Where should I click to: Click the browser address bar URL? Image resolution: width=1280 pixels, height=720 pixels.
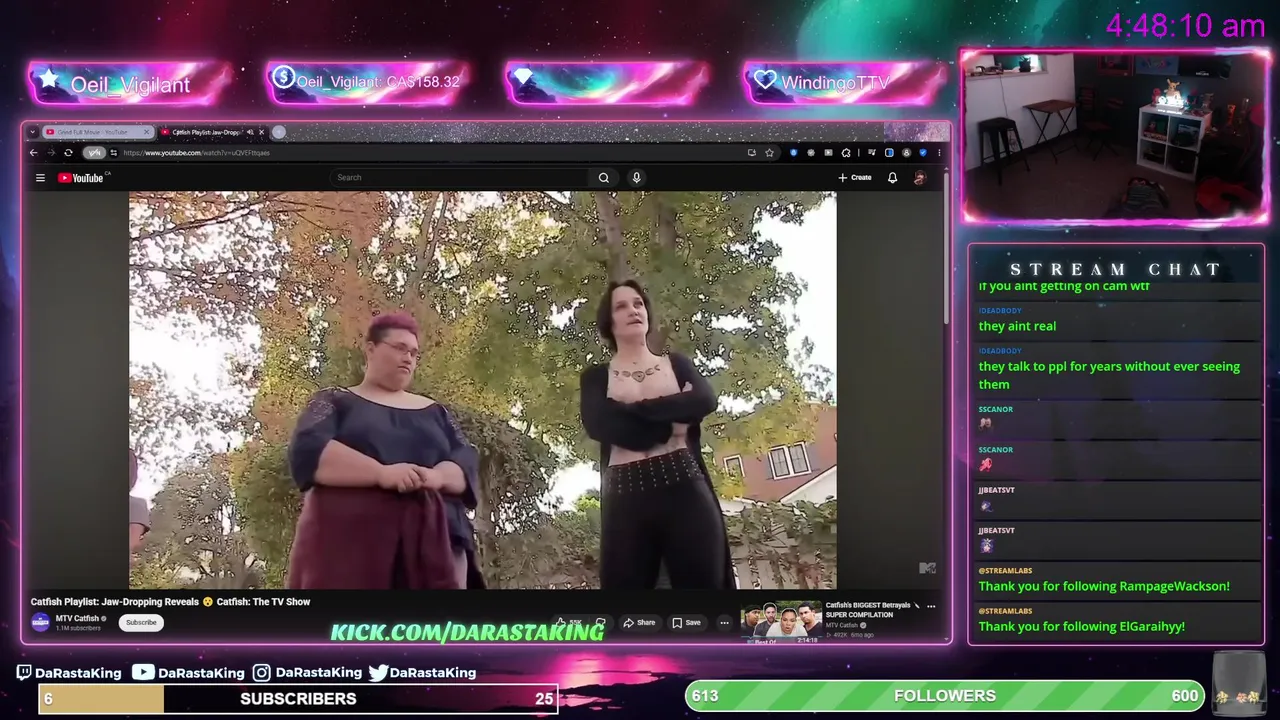click(196, 153)
